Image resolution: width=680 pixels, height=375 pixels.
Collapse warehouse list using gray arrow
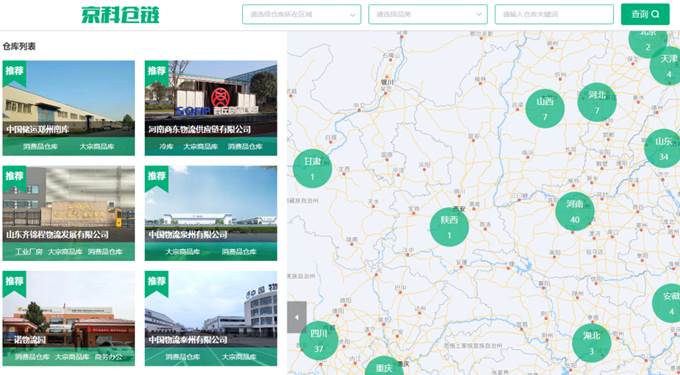297,317
